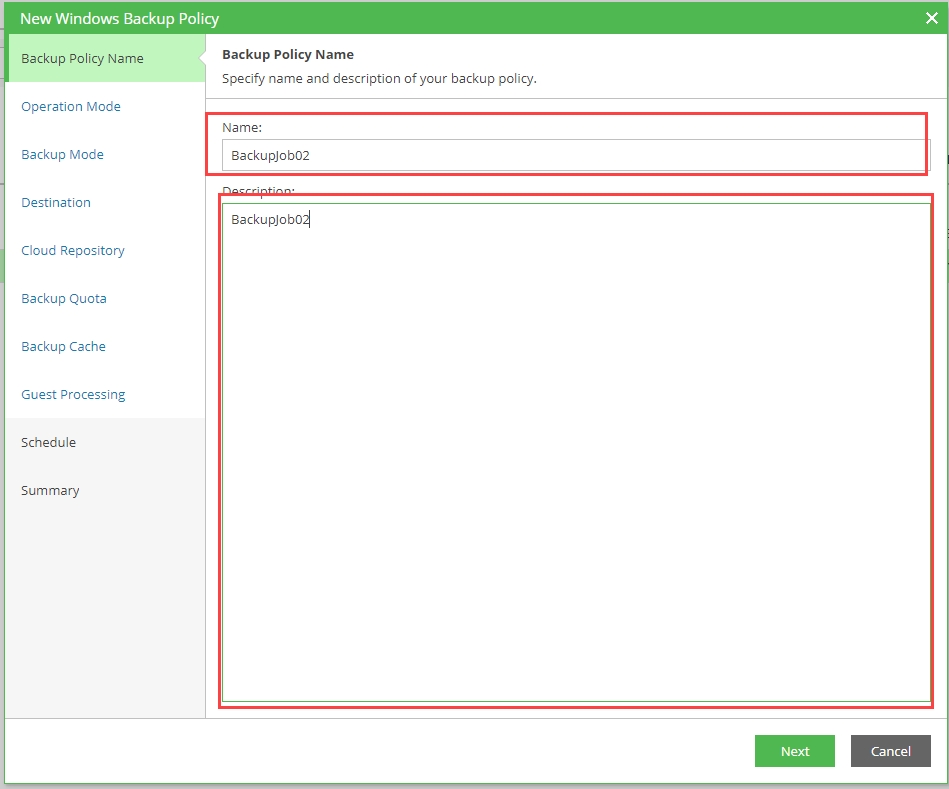Cancel the backup policy wizard
949x789 pixels.
click(890, 751)
